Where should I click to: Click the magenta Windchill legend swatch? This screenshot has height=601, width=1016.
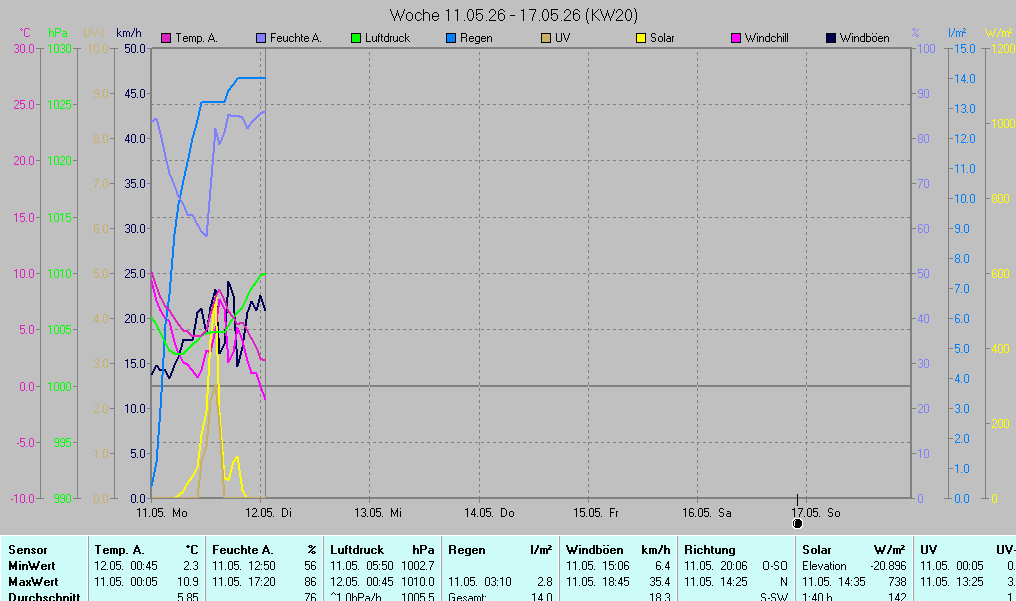(x=735, y=38)
